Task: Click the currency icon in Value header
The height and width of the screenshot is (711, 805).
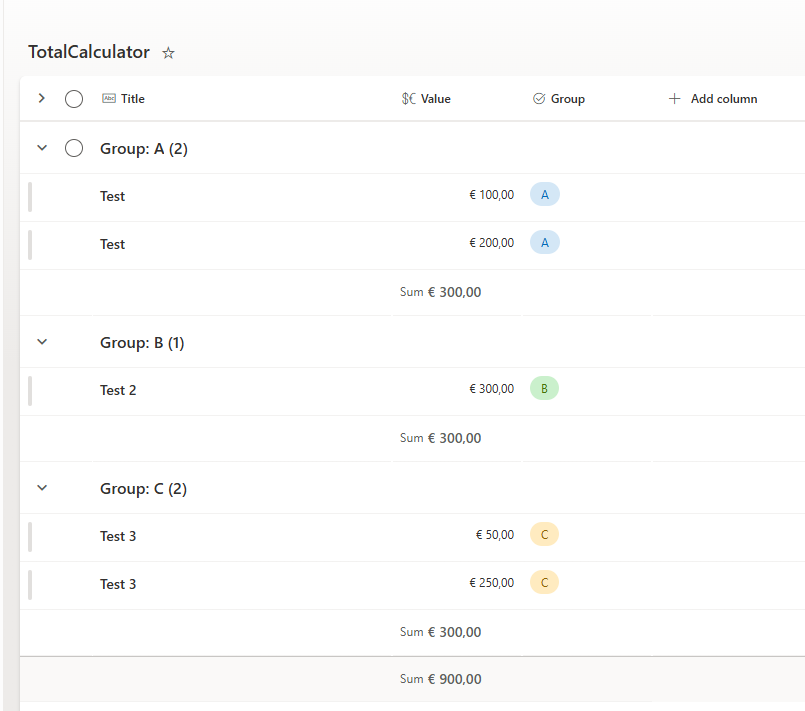Action: (x=408, y=99)
